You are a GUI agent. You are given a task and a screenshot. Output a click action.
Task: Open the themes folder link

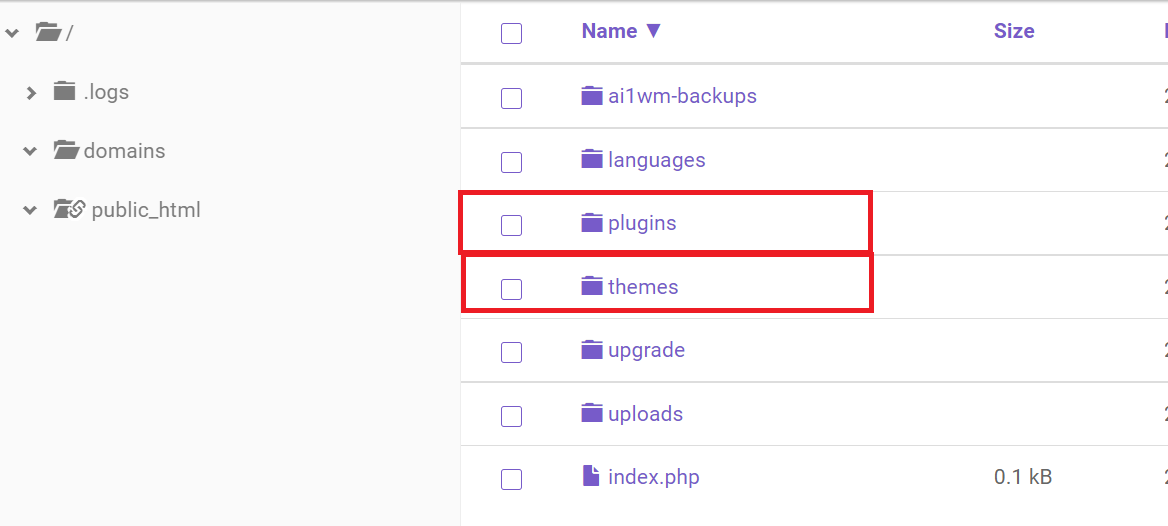[643, 287]
